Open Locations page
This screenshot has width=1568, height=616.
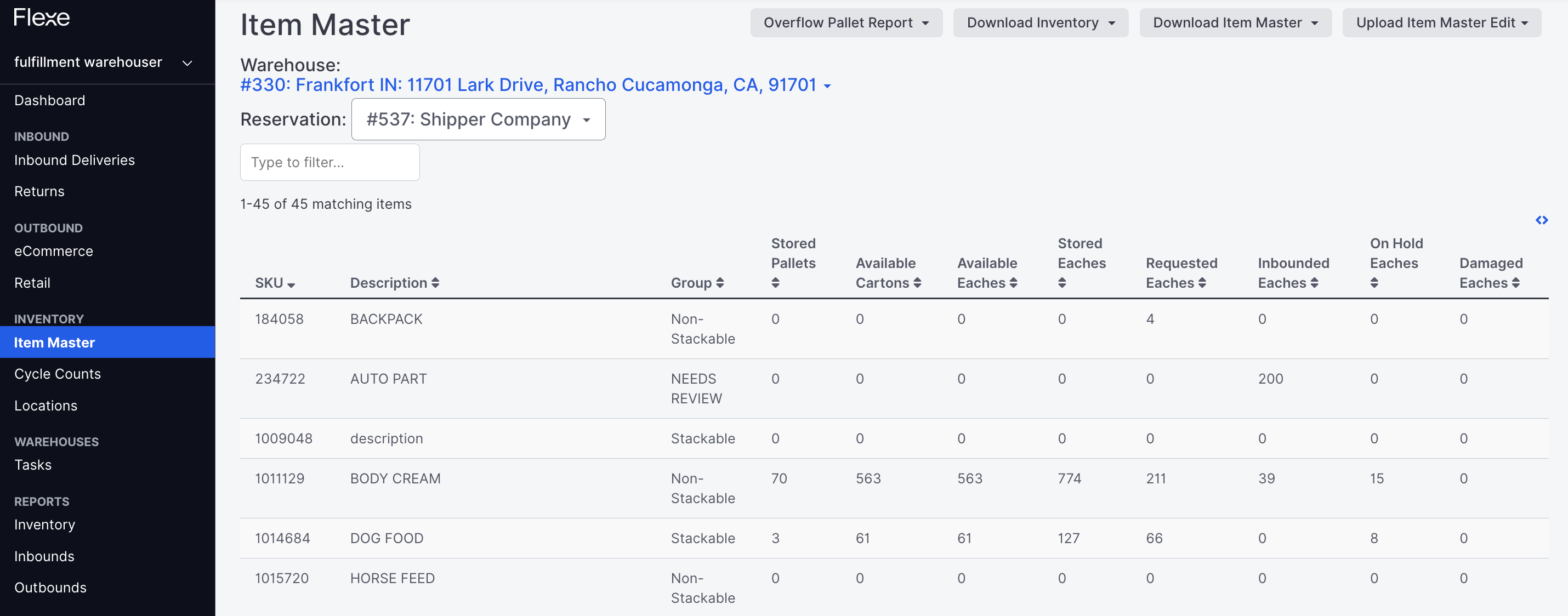pyautogui.click(x=46, y=406)
